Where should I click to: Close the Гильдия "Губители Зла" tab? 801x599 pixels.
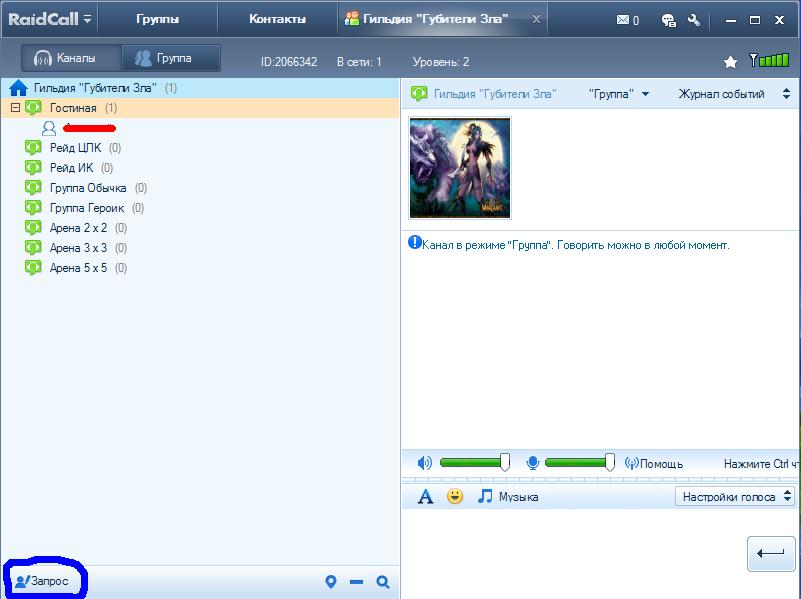tap(536, 19)
